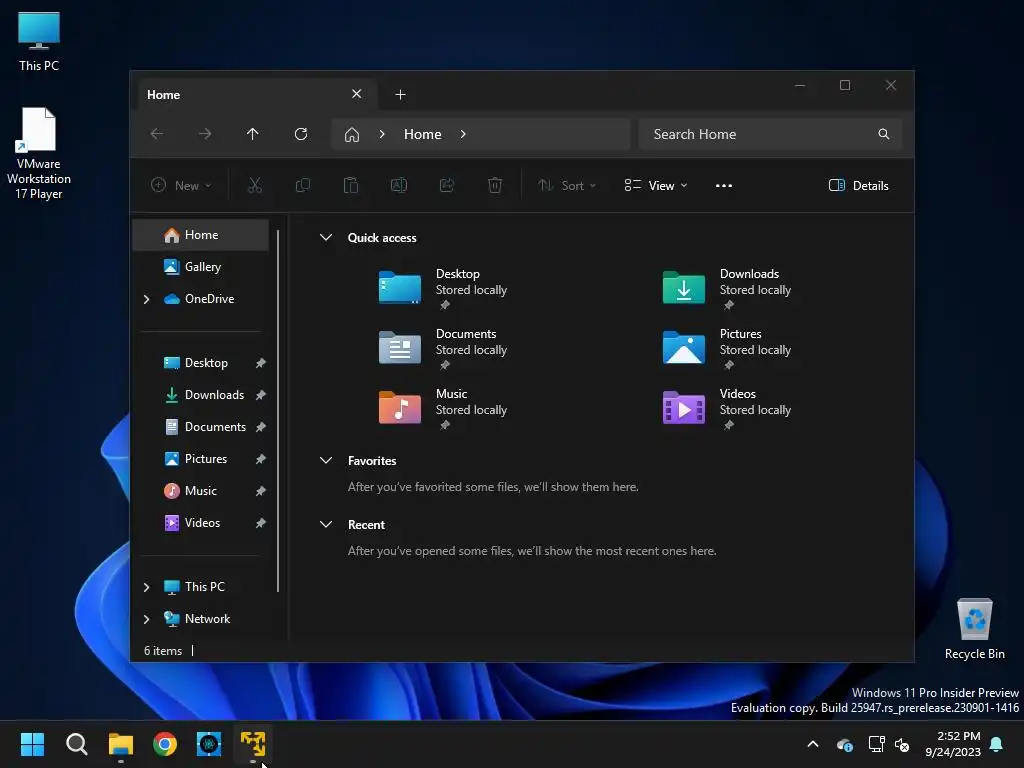Click the Search Home field
This screenshot has width=1024, height=768.
tap(771, 134)
